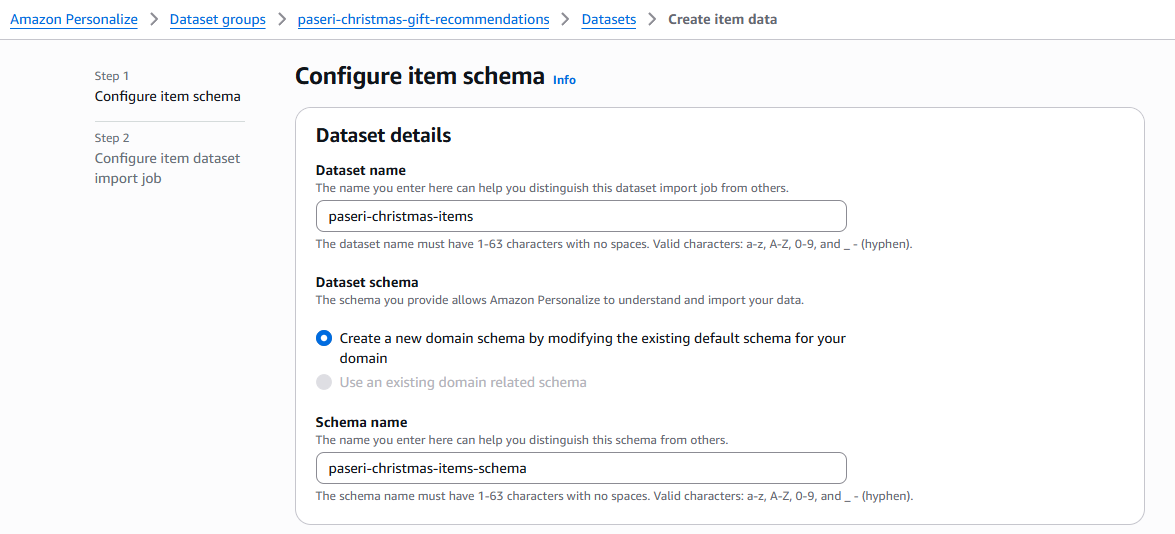Open the Info link beside page title

[x=564, y=80]
